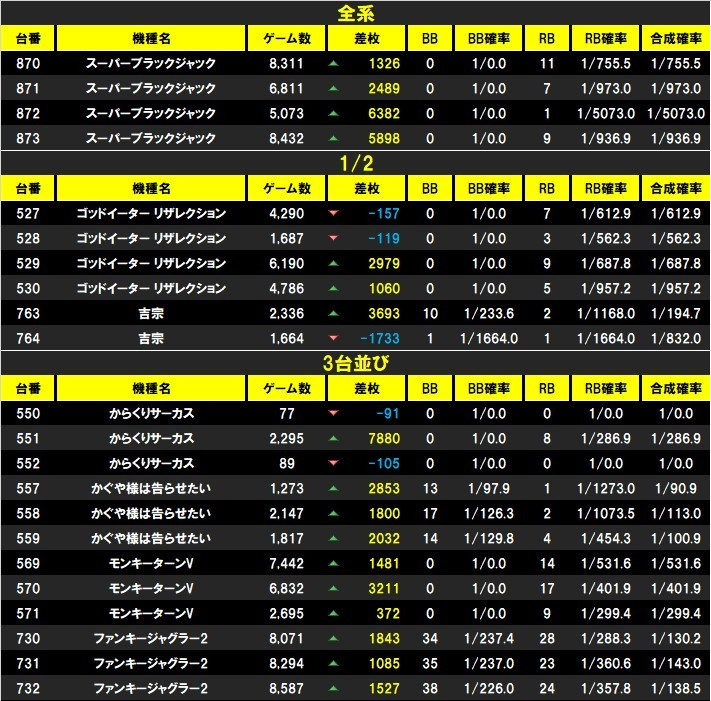Click からくりサーカス name in row 551

tap(151, 438)
